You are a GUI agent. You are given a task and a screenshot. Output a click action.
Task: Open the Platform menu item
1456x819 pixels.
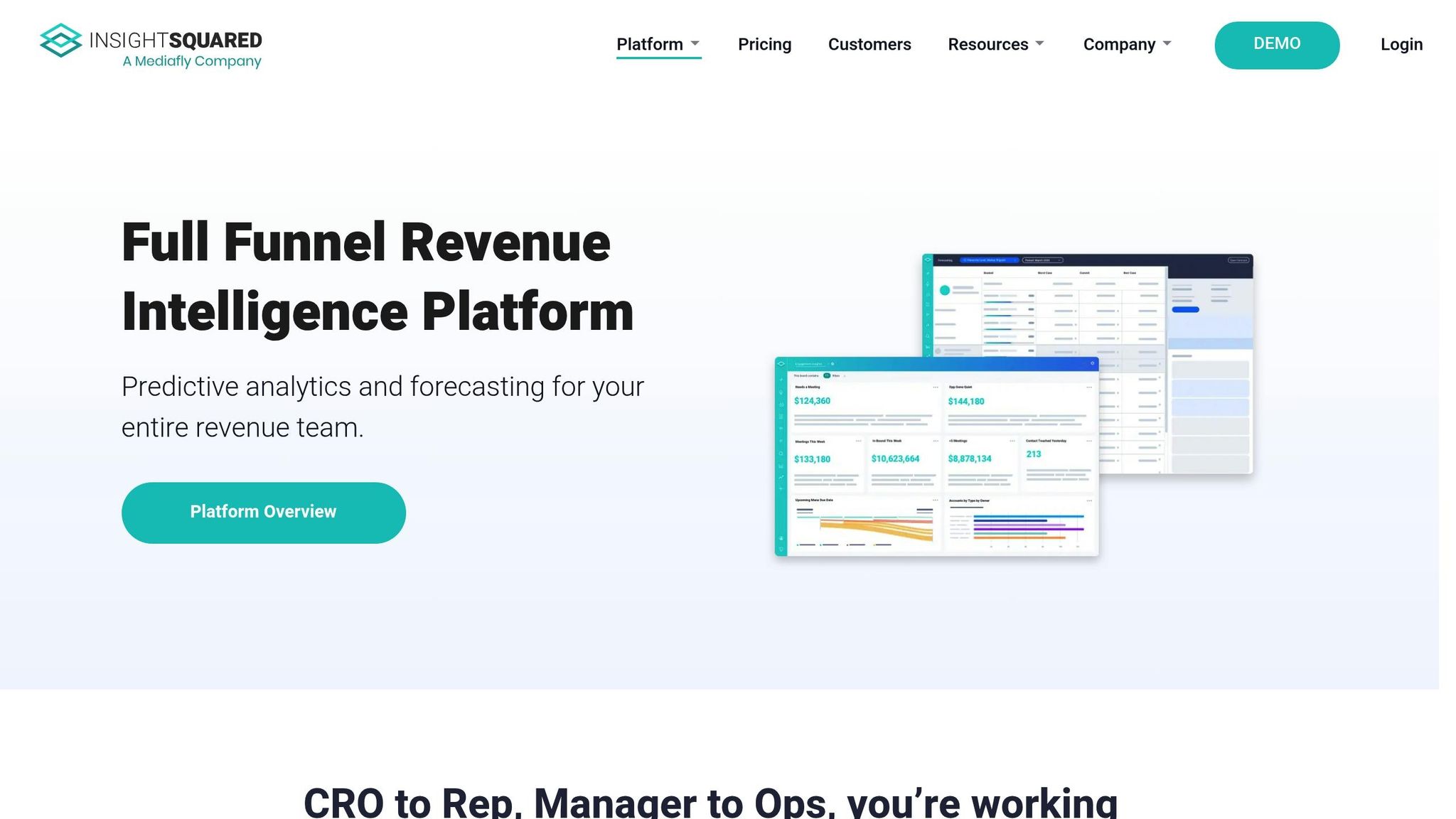(x=649, y=44)
